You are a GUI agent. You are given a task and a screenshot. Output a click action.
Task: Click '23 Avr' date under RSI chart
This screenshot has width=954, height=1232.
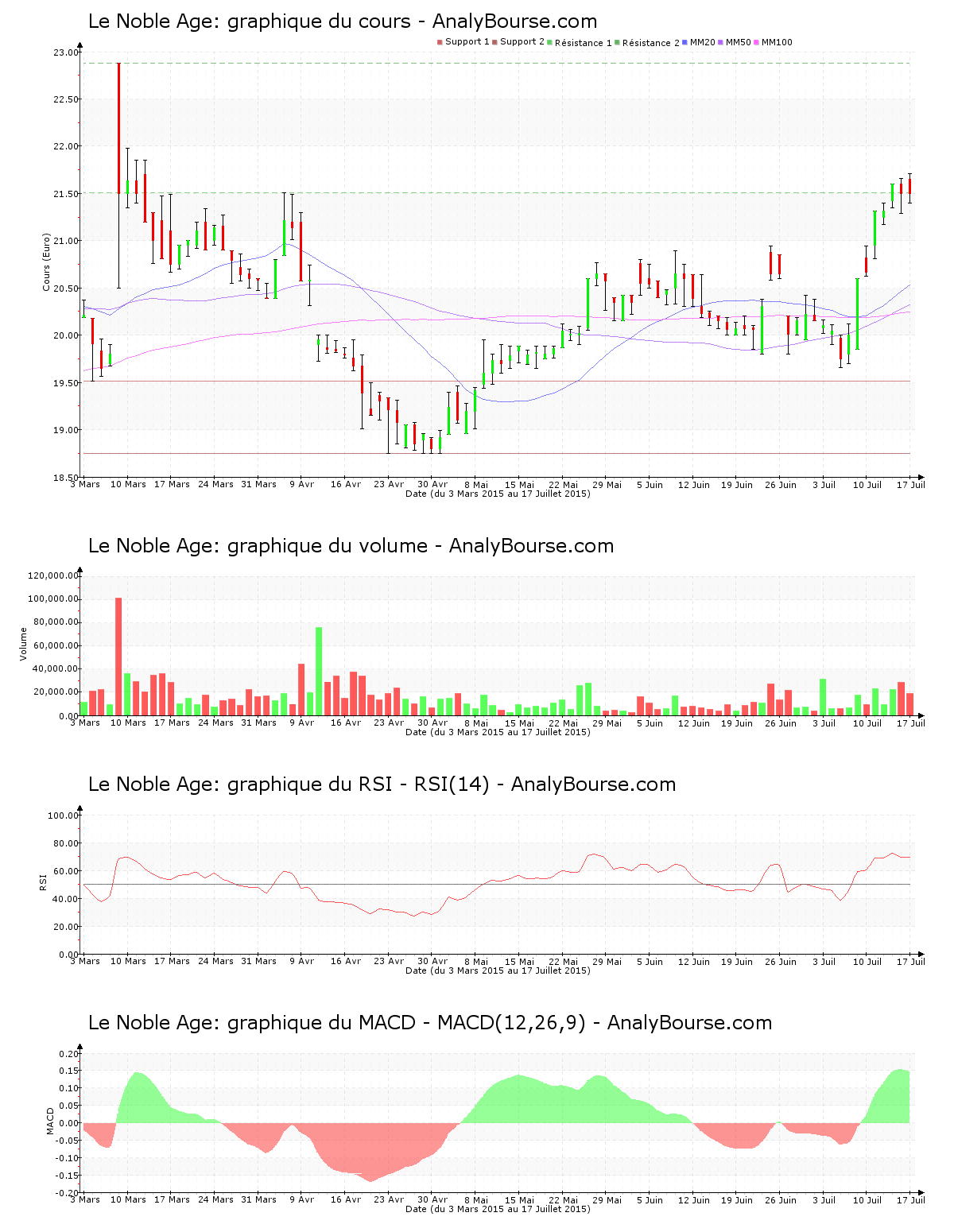pyautogui.click(x=390, y=961)
